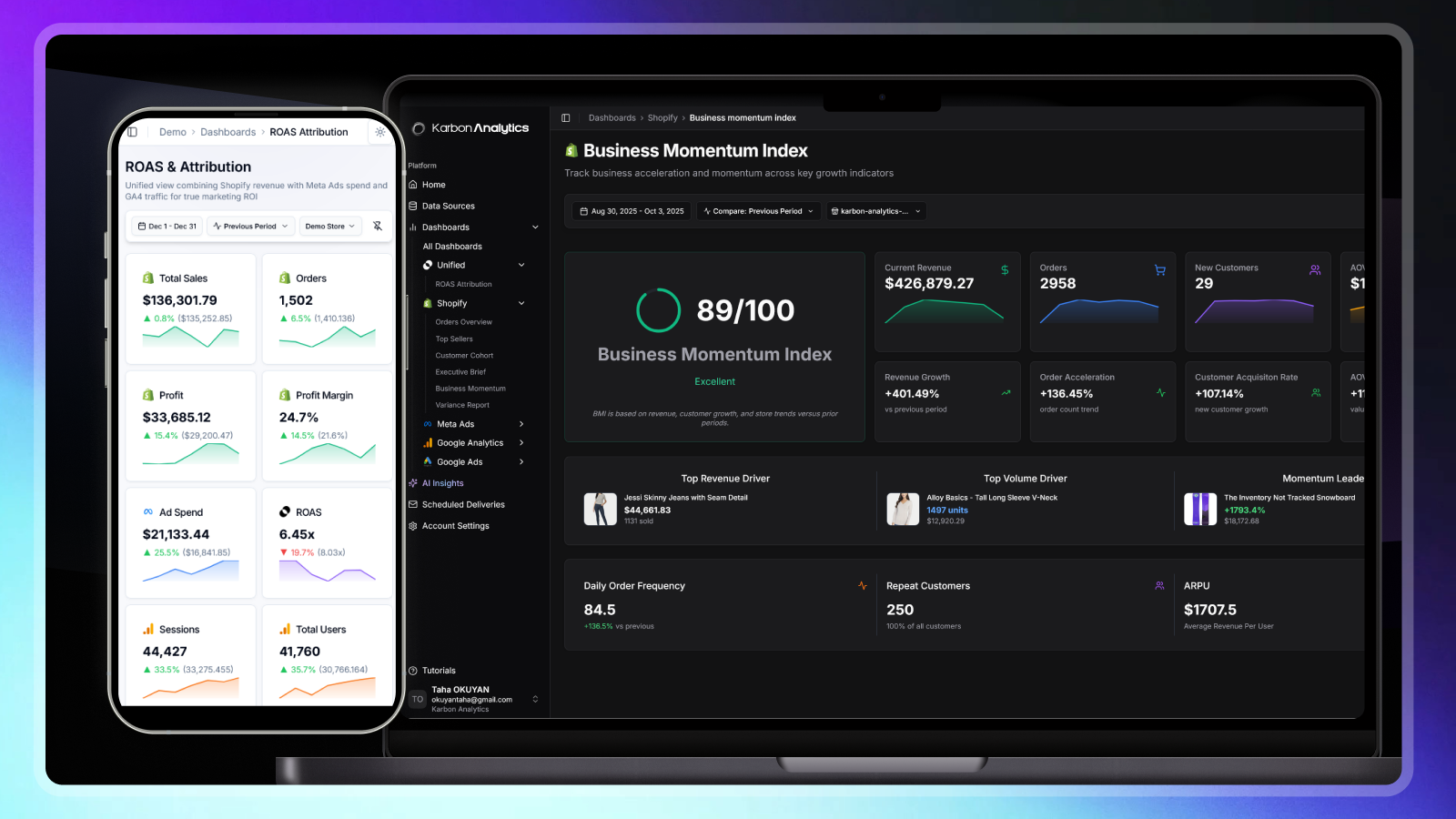Screen dimensions: 1456x819
Task: Select the Google Ads icon in sidebar
Action: click(429, 461)
